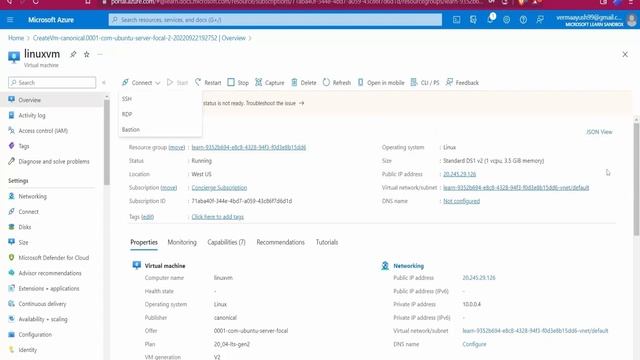The image size is (640, 360).
Task: Open the more options ellipsis next to linuxvm
Action: pos(100,54)
